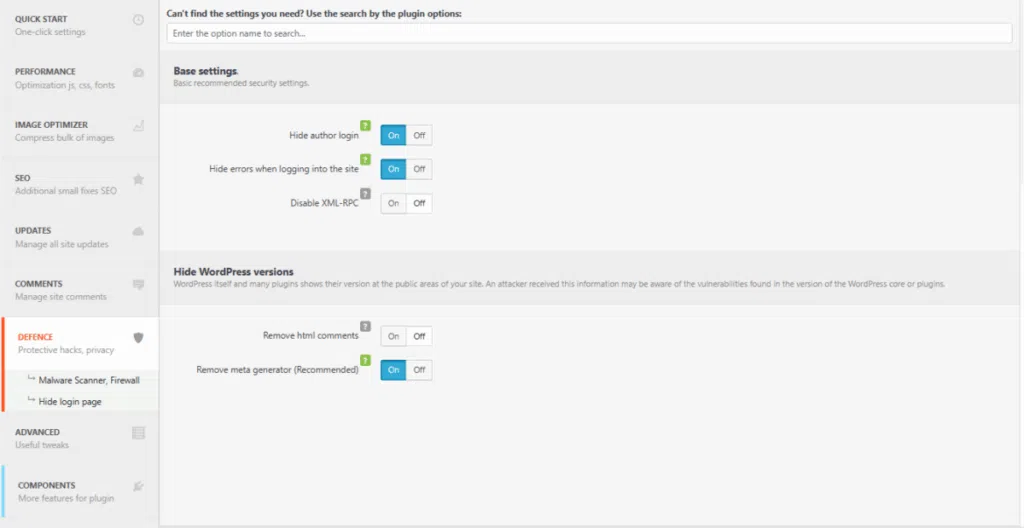This screenshot has width=1024, height=528.
Task: Turn off Hide author login
Action: [x=419, y=136]
